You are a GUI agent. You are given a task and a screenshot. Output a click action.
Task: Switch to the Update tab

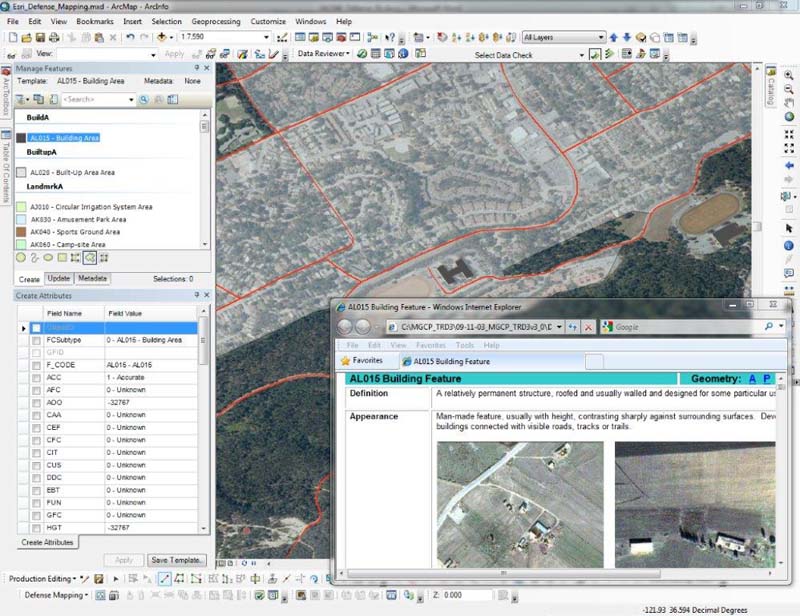pyautogui.click(x=59, y=279)
